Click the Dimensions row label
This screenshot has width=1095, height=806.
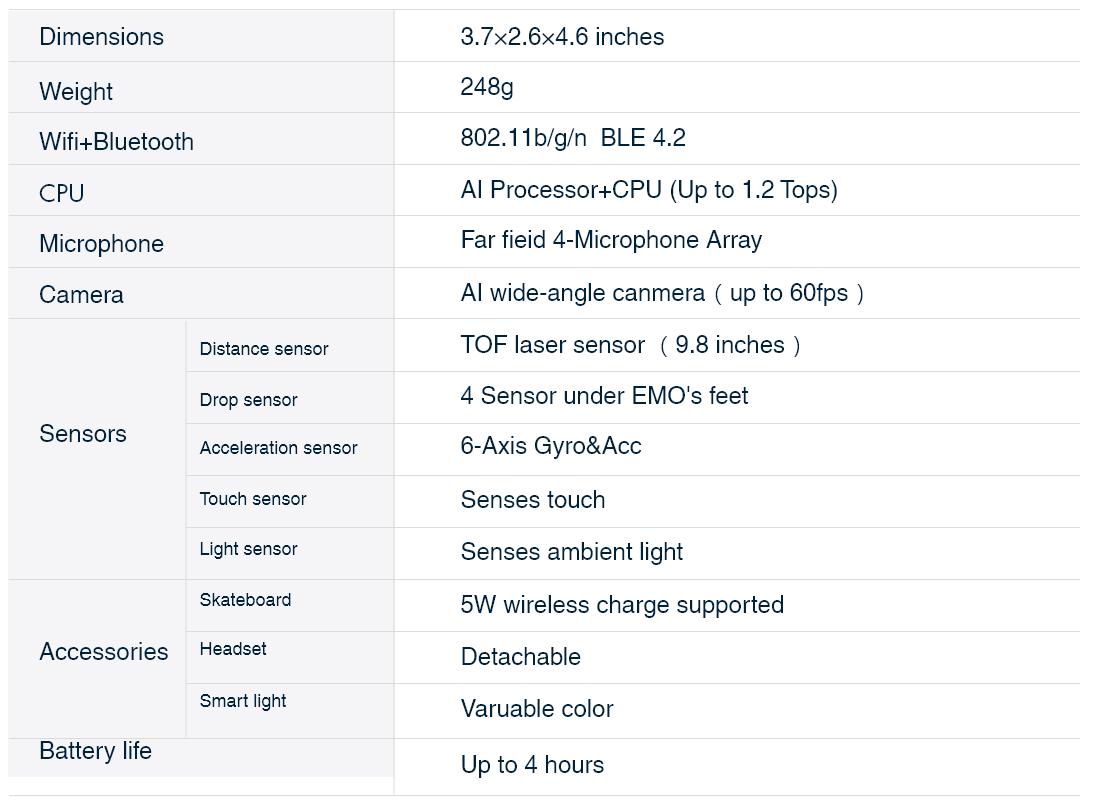[x=101, y=37]
